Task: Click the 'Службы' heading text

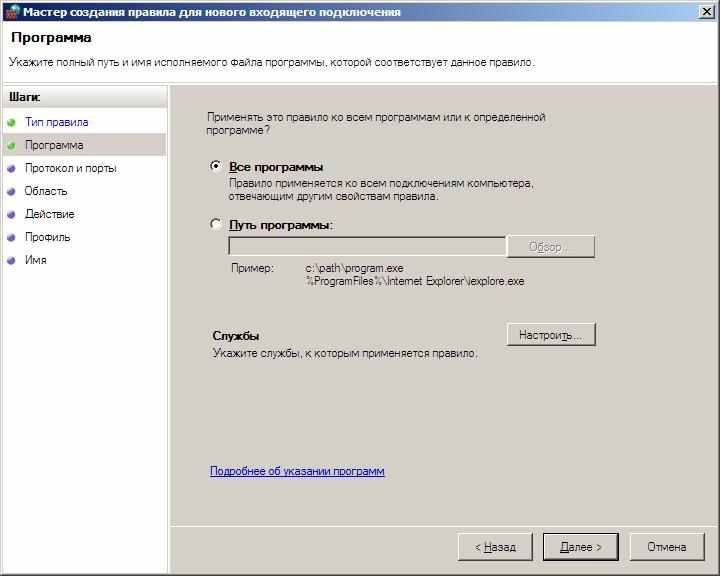Action: [x=236, y=336]
